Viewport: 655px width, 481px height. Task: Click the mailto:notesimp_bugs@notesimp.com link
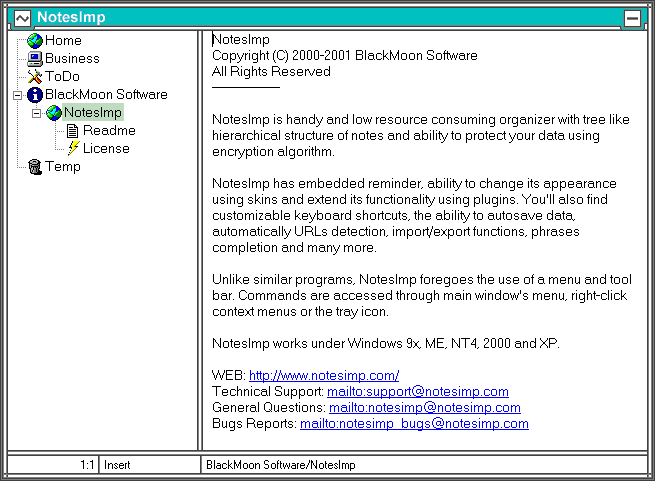414,423
